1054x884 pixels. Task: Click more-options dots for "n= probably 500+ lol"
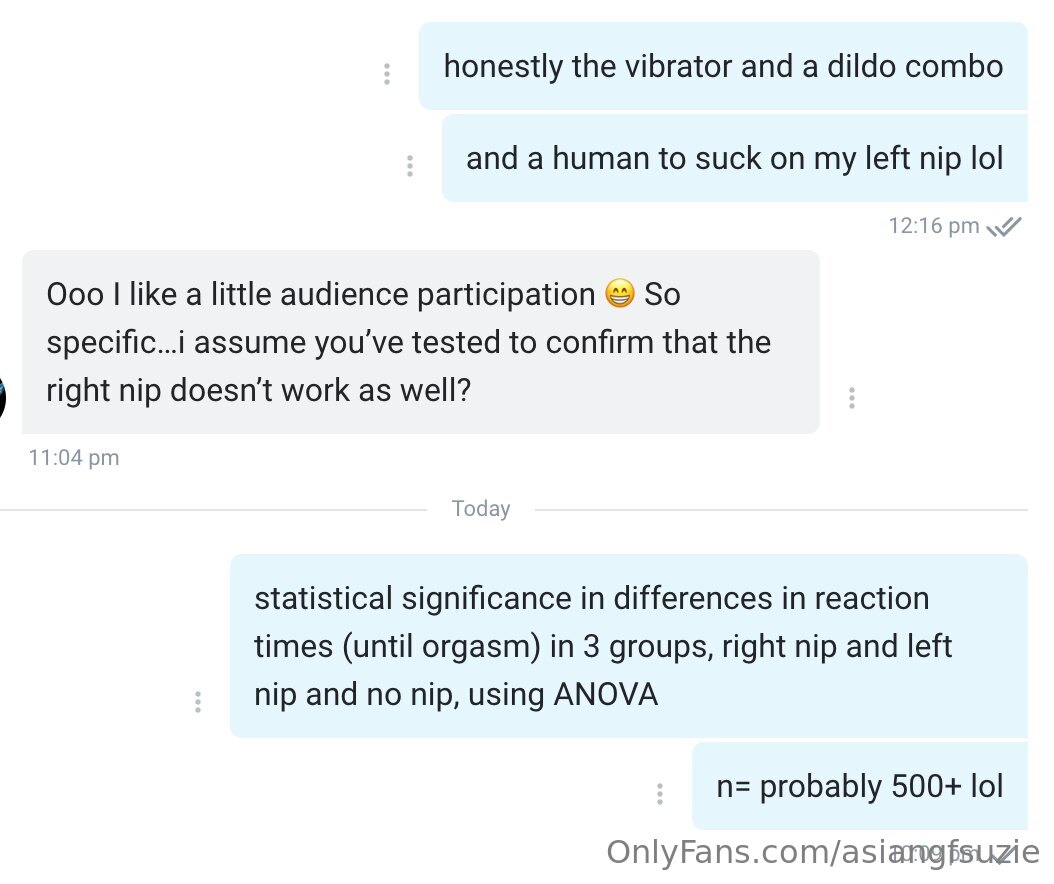660,794
